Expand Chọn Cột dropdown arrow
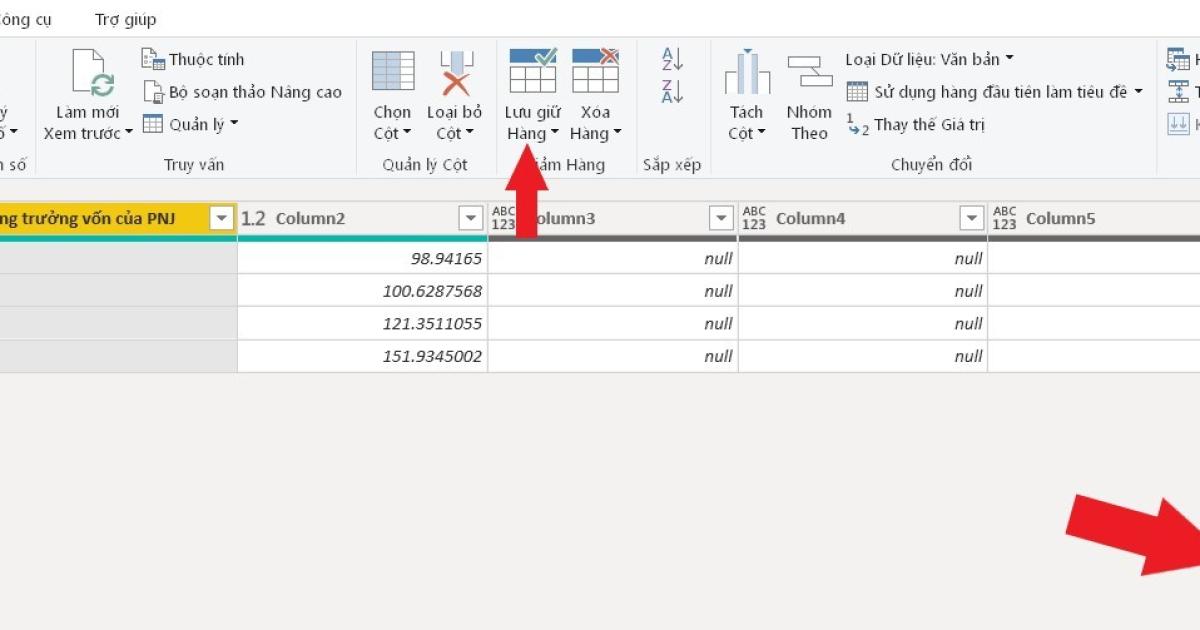 [407, 133]
